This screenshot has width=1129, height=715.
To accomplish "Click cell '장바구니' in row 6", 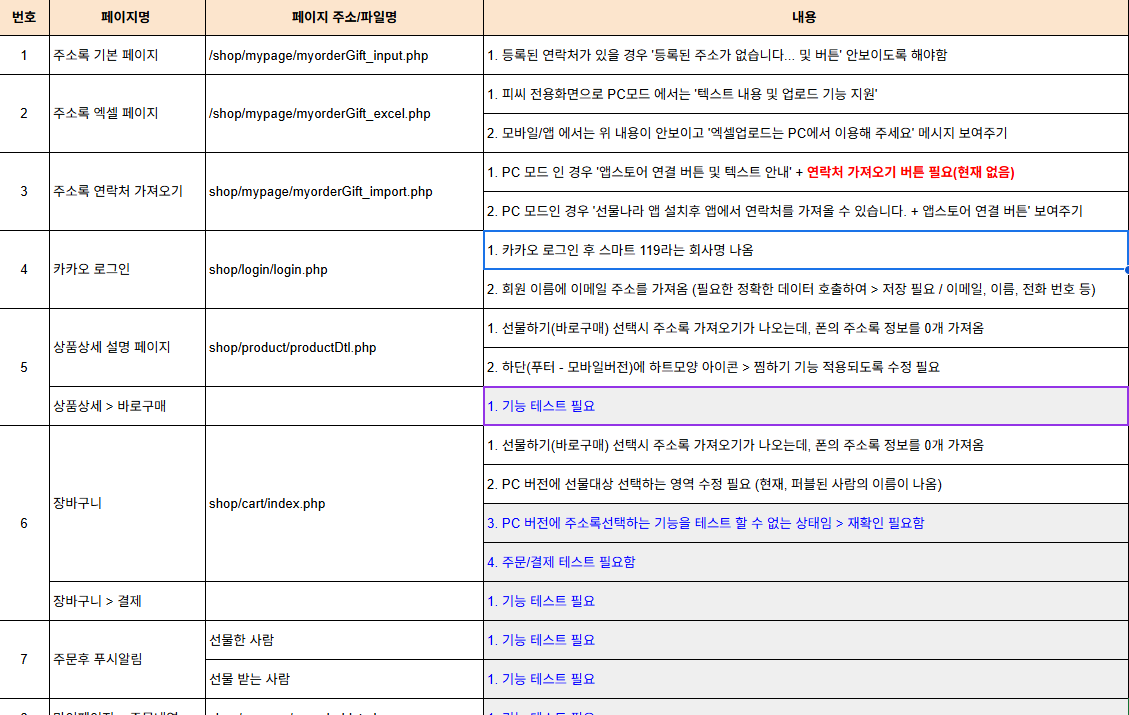I will (x=127, y=503).
